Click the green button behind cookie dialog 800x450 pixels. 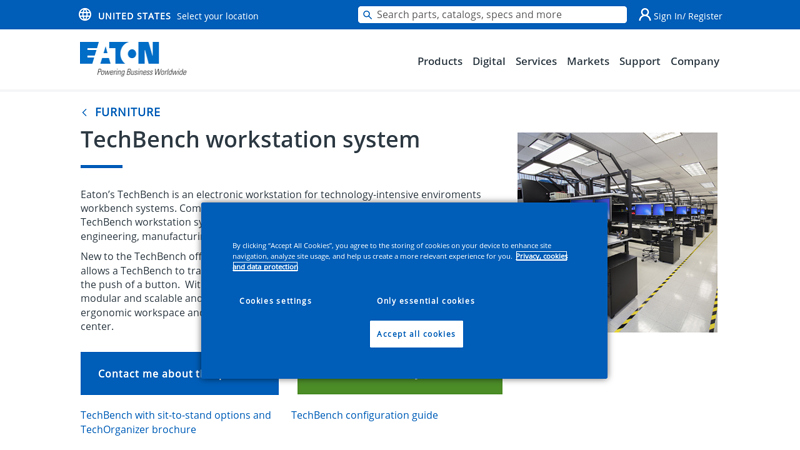400,386
